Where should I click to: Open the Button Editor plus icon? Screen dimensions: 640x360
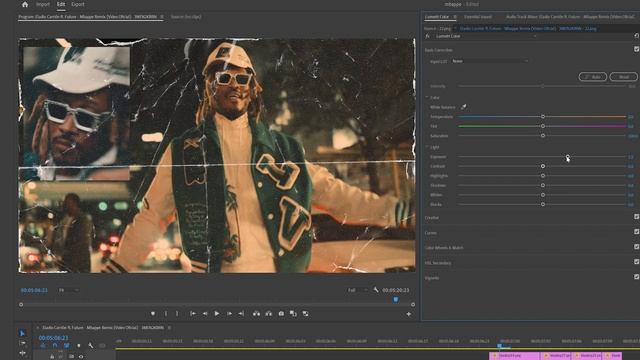(409, 314)
